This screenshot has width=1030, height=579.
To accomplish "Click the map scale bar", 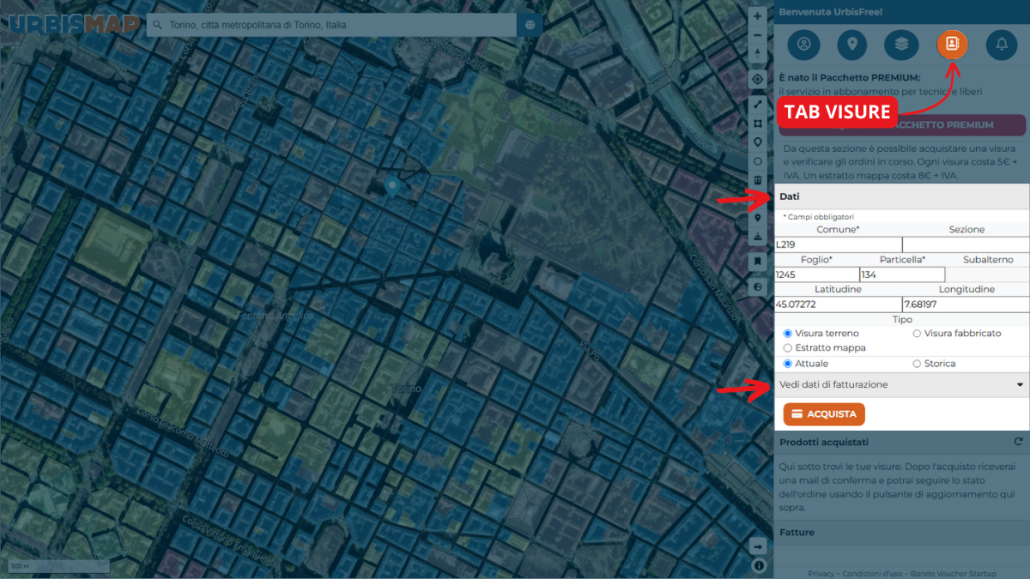I will (x=58, y=566).
